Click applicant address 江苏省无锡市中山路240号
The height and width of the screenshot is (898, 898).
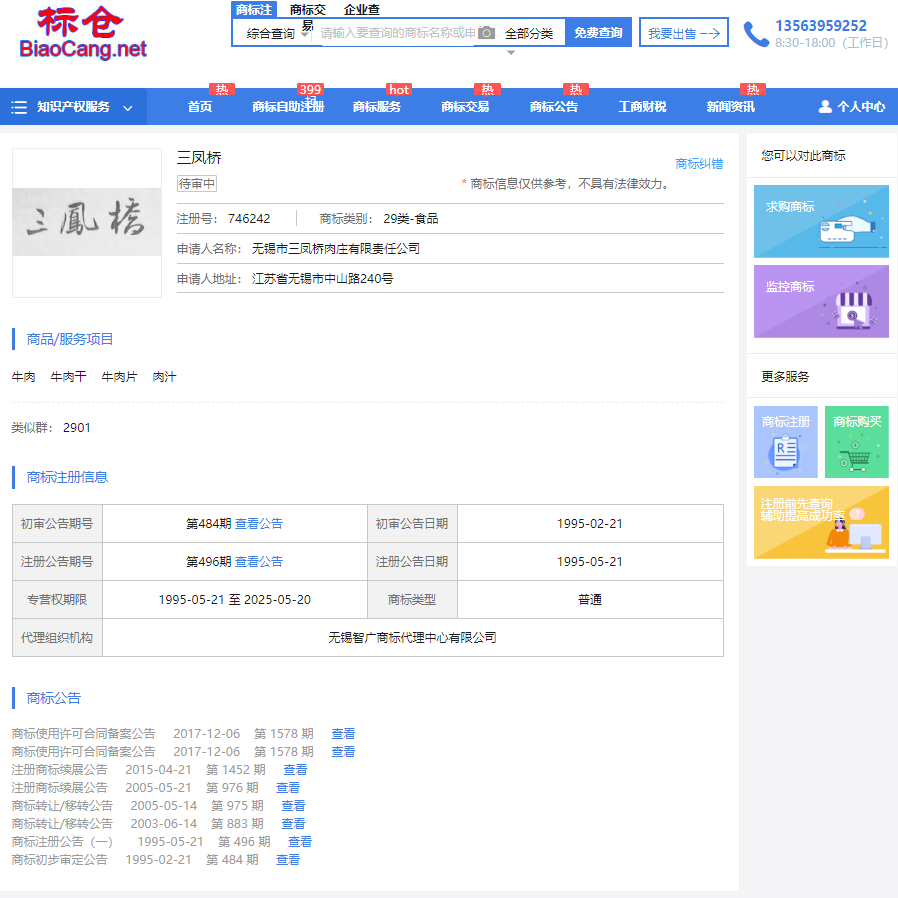(x=322, y=279)
